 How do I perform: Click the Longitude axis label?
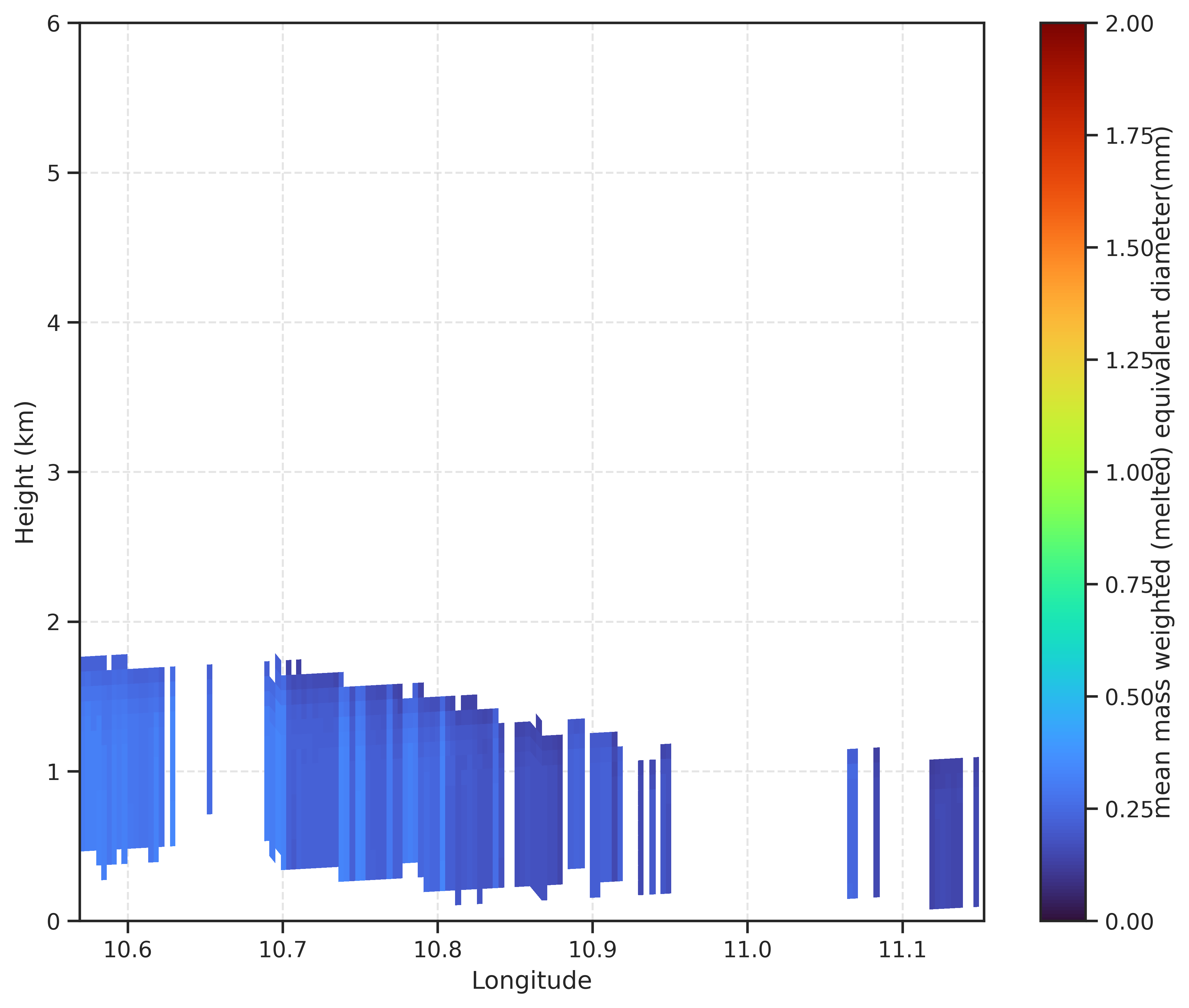(x=531, y=980)
